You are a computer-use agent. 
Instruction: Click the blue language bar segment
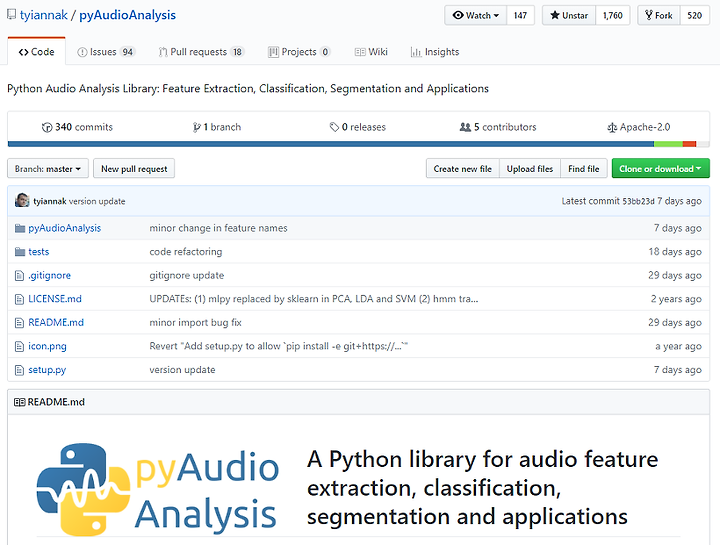[x=331, y=144]
